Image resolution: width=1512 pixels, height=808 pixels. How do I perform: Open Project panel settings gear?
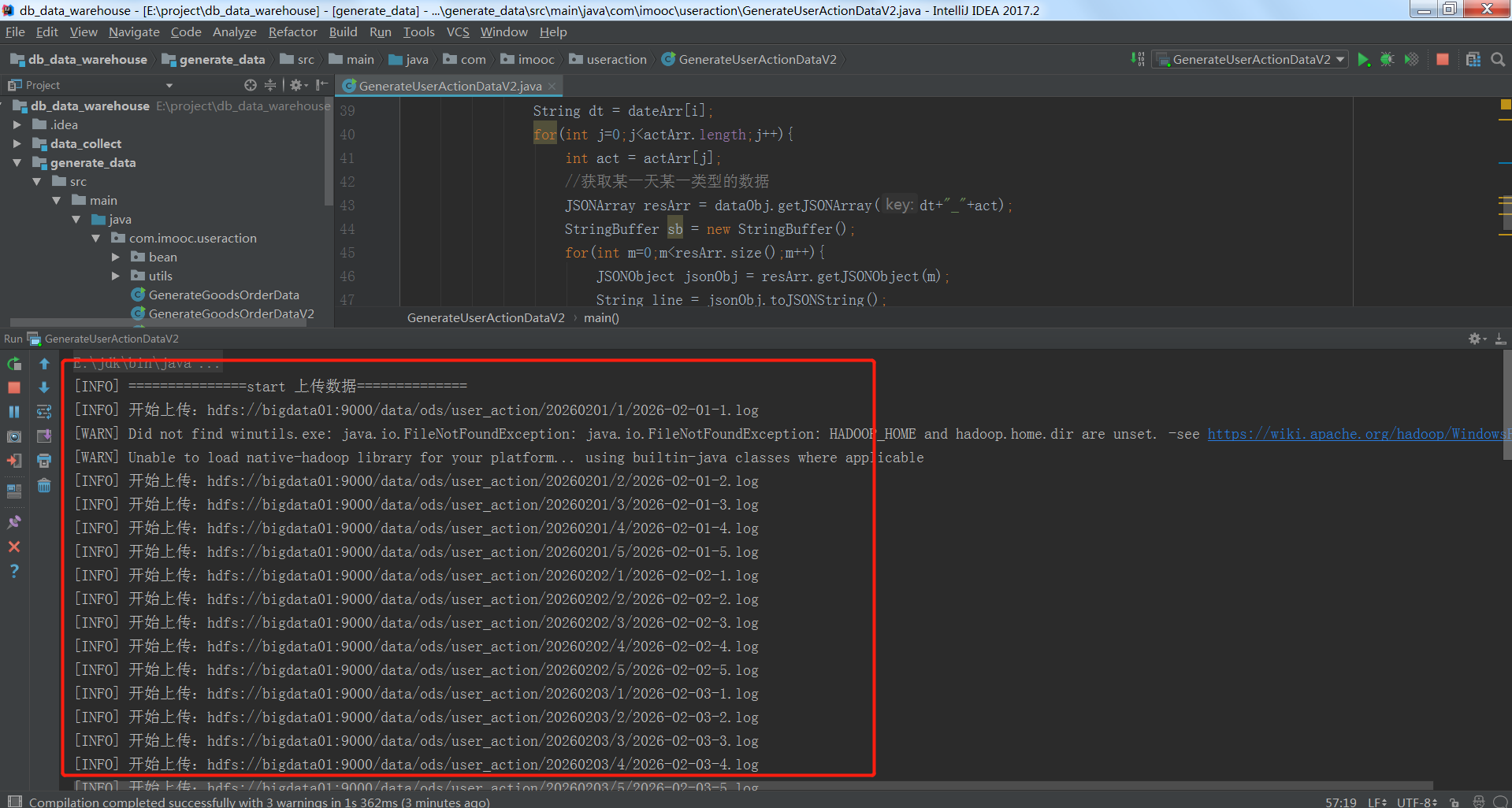298,85
